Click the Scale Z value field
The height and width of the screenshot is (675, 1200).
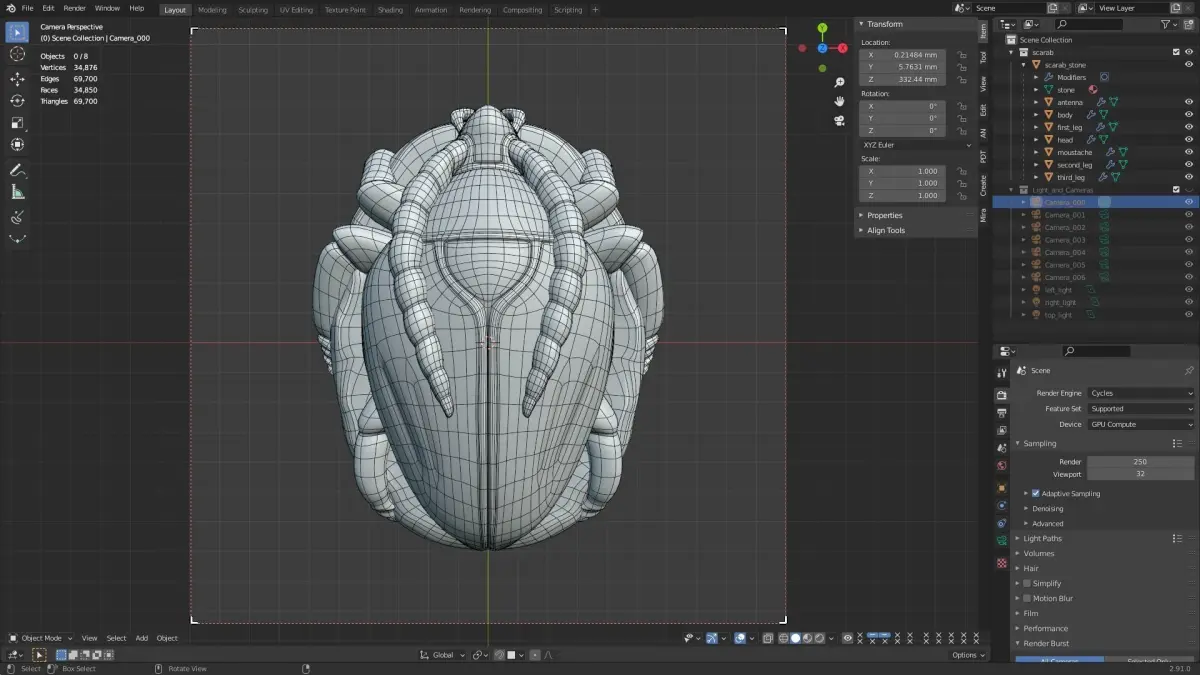coord(903,195)
